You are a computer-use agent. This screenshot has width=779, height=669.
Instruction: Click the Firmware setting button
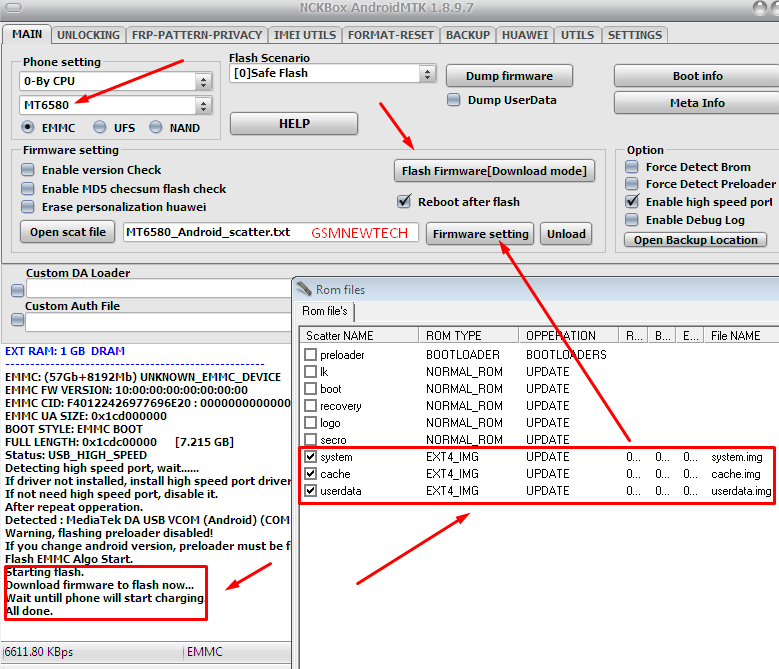point(480,233)
